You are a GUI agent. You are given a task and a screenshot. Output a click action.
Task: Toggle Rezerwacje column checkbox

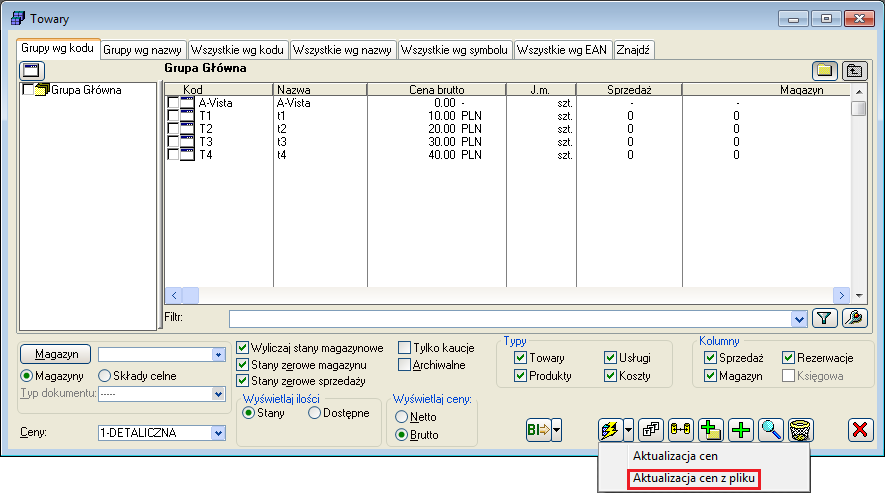point(788,357)
